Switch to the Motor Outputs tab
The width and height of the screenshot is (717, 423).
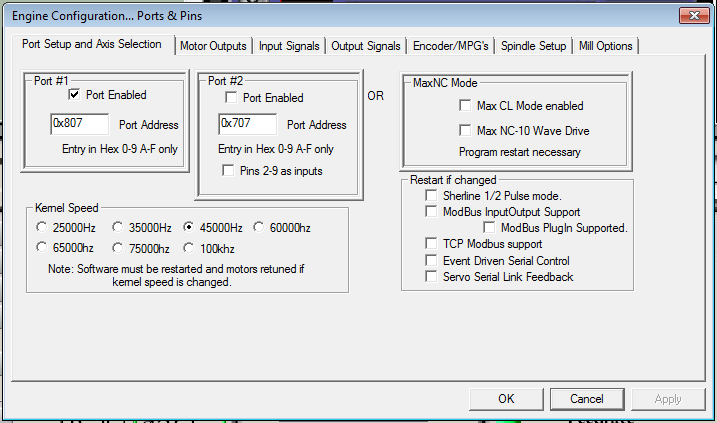tap(213, 46)
